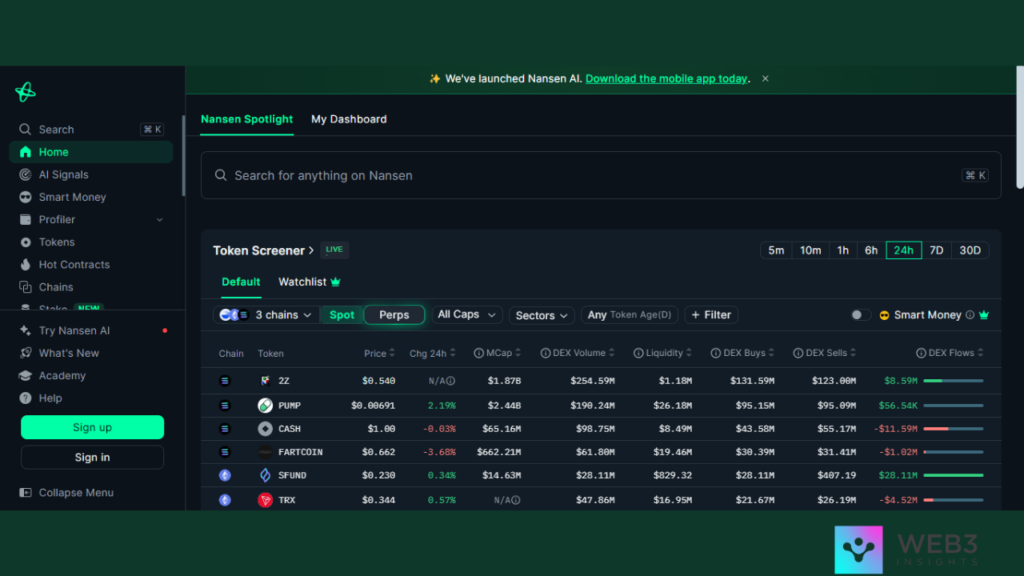
Task: Switch to My Dashboard tab
Action: click(348, 119)
